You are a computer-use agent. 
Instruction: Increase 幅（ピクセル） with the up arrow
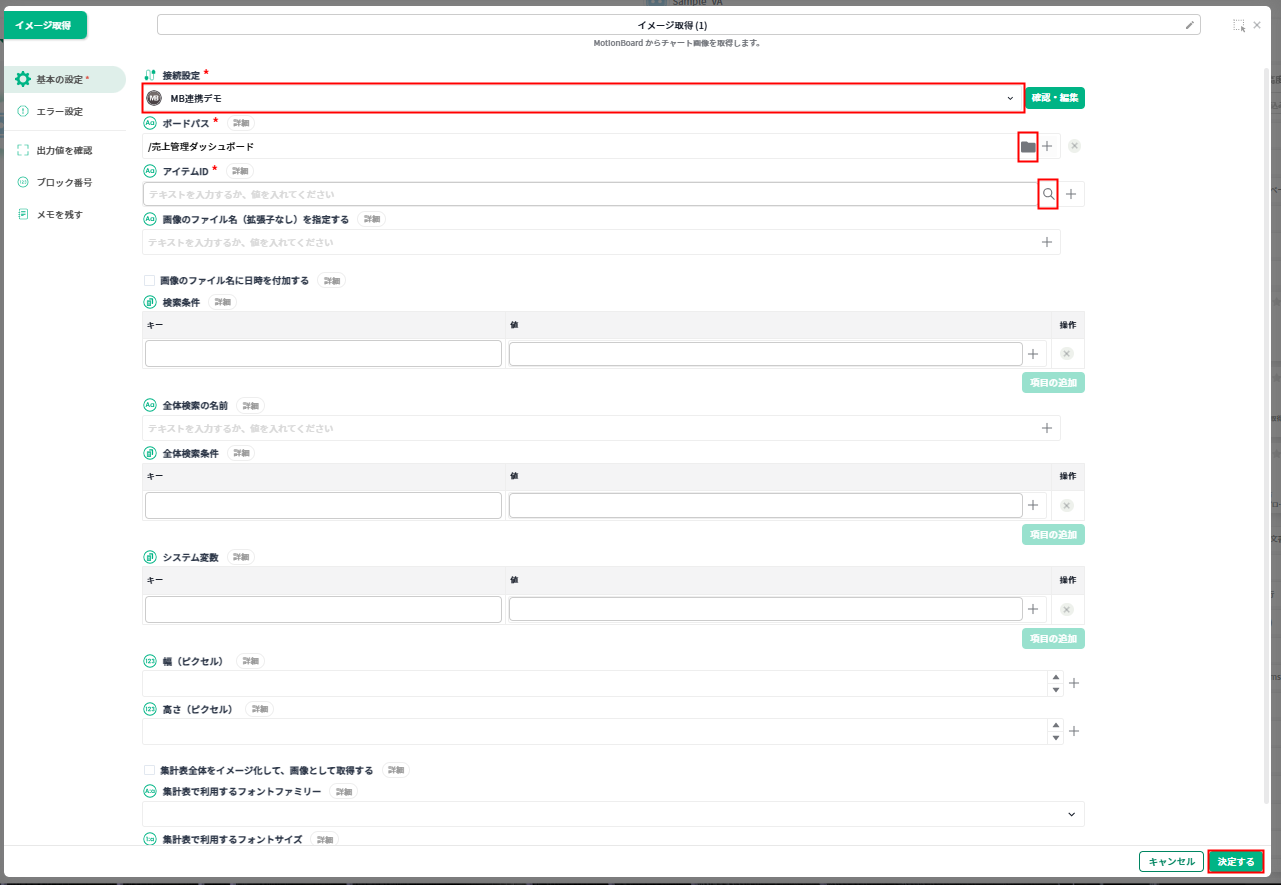click(1055, 677)
